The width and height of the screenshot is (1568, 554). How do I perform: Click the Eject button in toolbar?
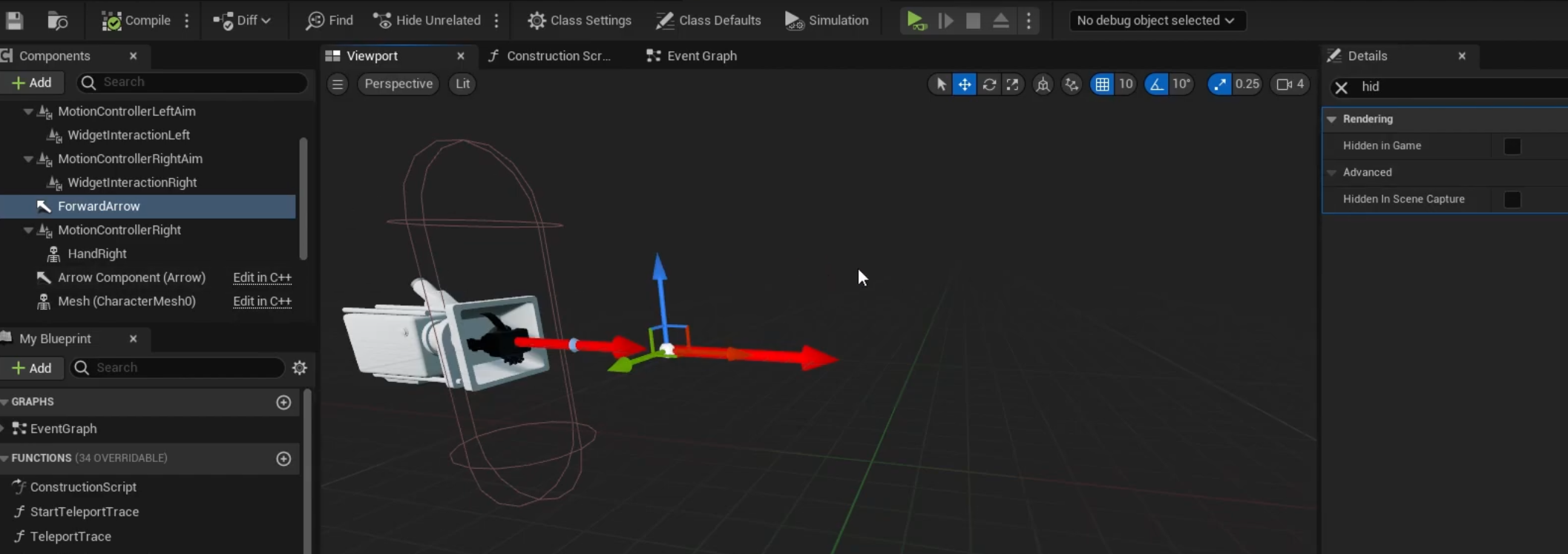coord(1001,20)
